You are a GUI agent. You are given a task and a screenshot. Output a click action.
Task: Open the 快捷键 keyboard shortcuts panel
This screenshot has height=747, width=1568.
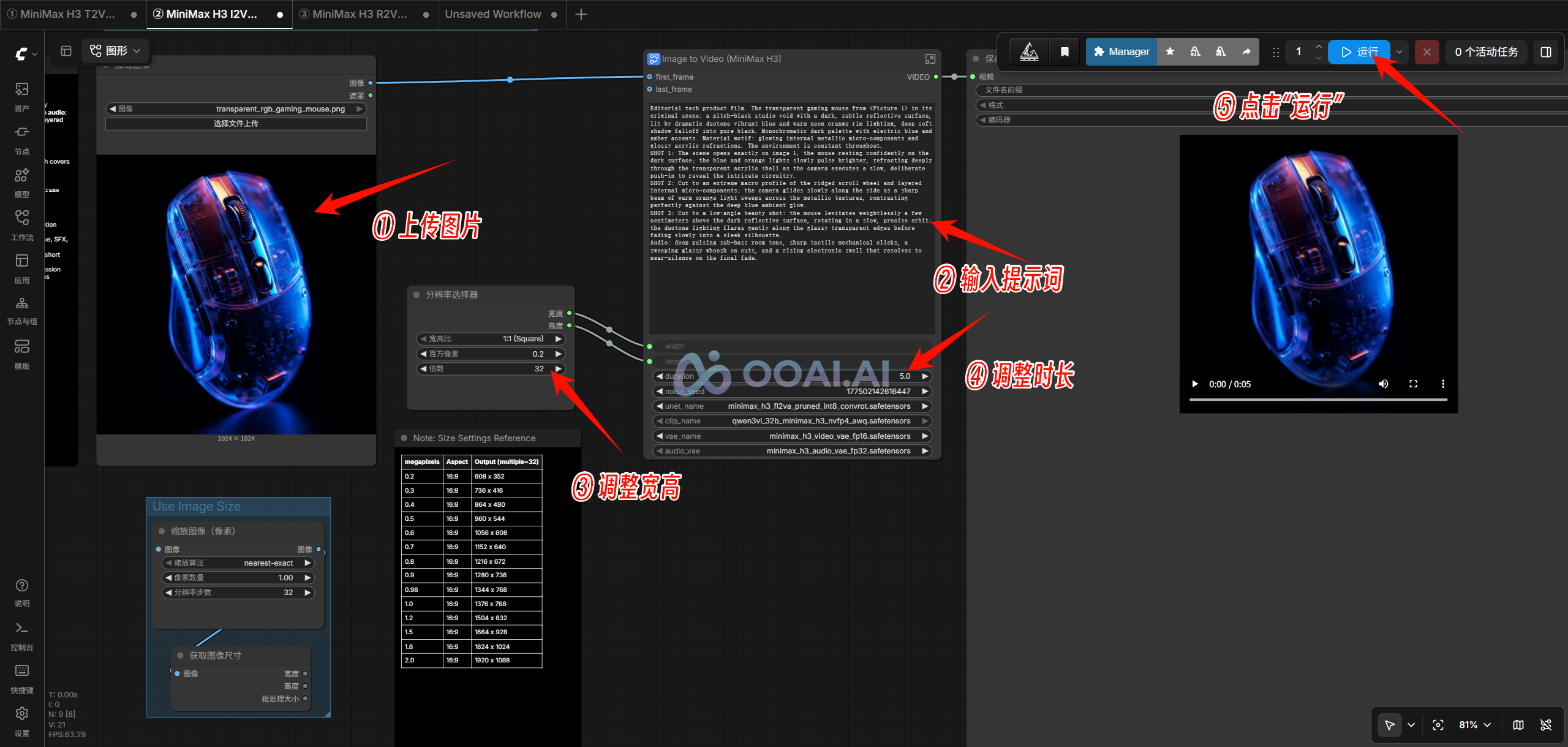pyautogui.click(x=22, y=678)
